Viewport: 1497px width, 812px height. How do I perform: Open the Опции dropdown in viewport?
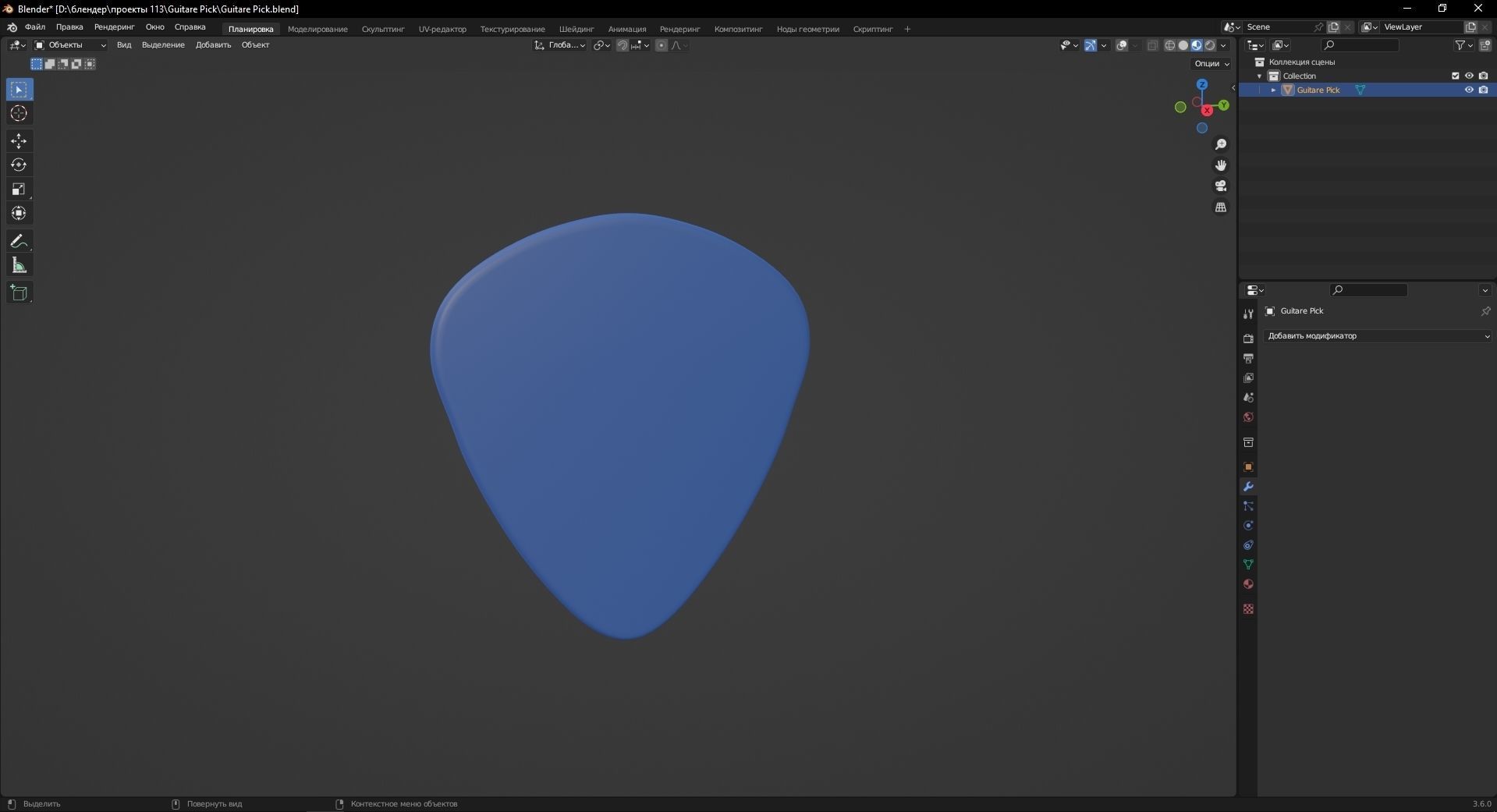[1211, 64]
